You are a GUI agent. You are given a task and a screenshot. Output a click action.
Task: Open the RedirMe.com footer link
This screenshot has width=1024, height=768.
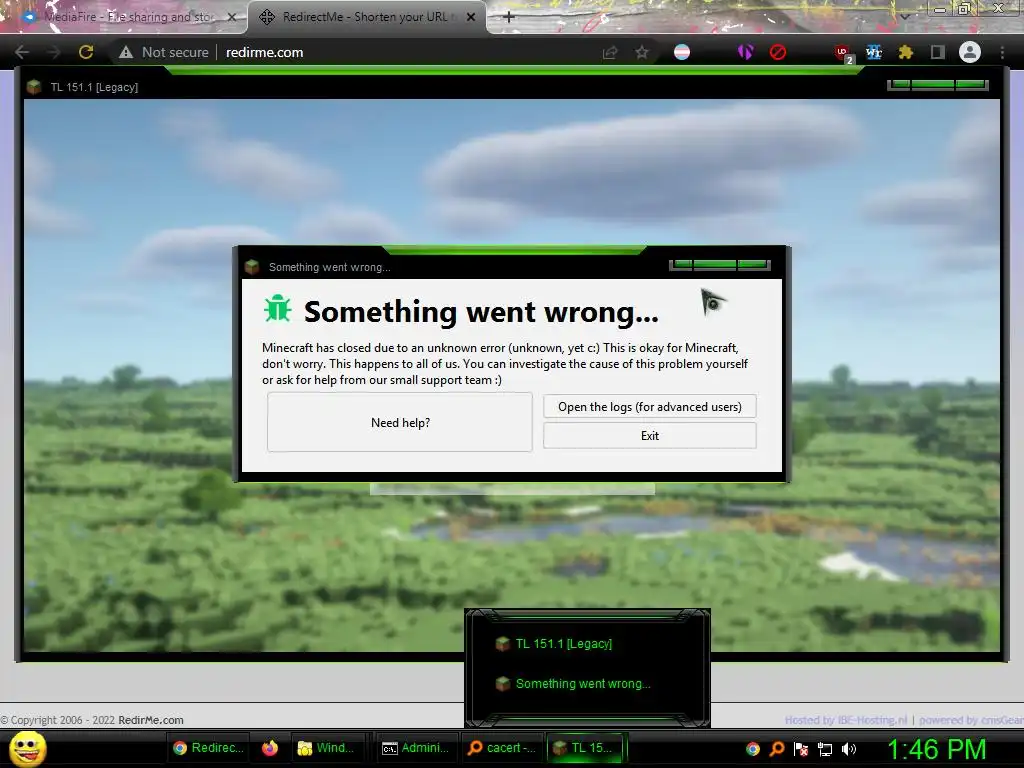(x=151, y=720)
